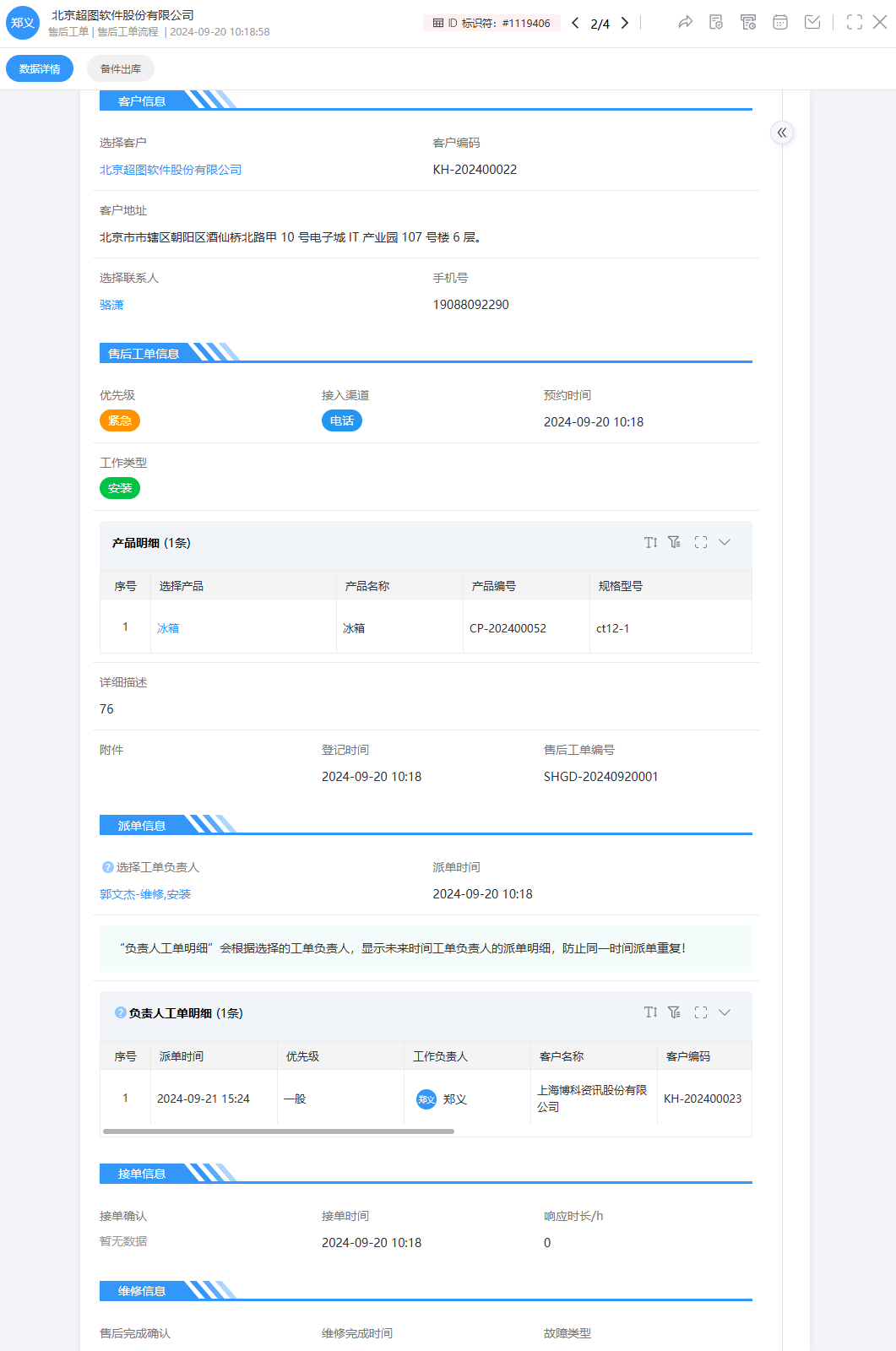Go to previous record arrow
Image resolution: width=896 pixels, height=1351 pixels.
coord(575,23)
